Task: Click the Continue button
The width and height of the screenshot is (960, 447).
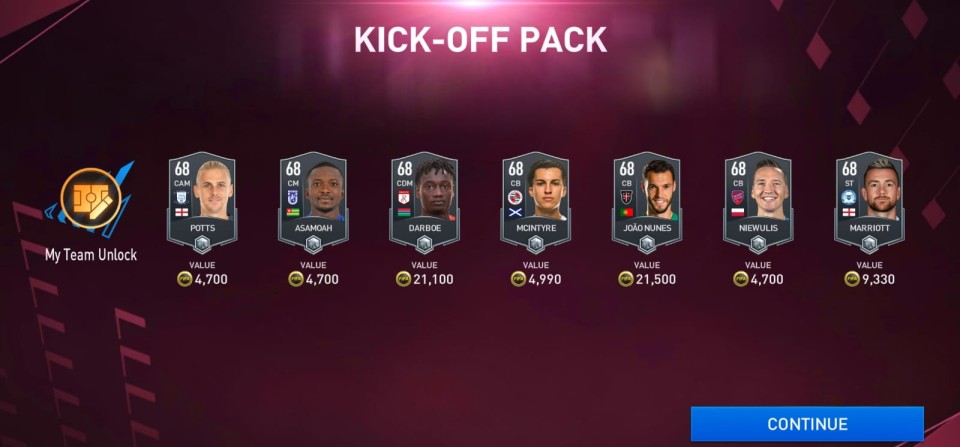Action: [x=807, y=424]
